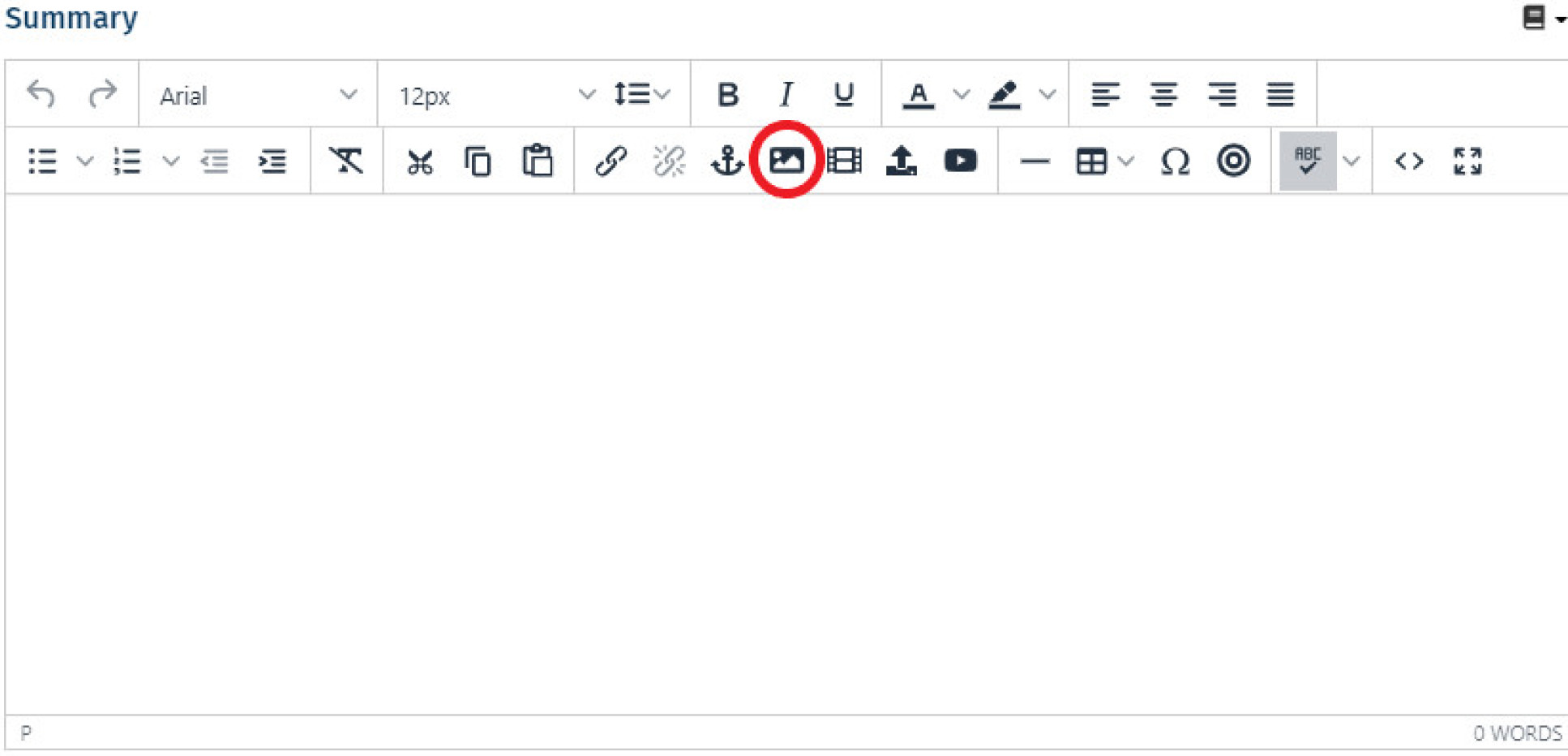
Task: Expand the table insert dropdown
Action: tap(1125, 161)
